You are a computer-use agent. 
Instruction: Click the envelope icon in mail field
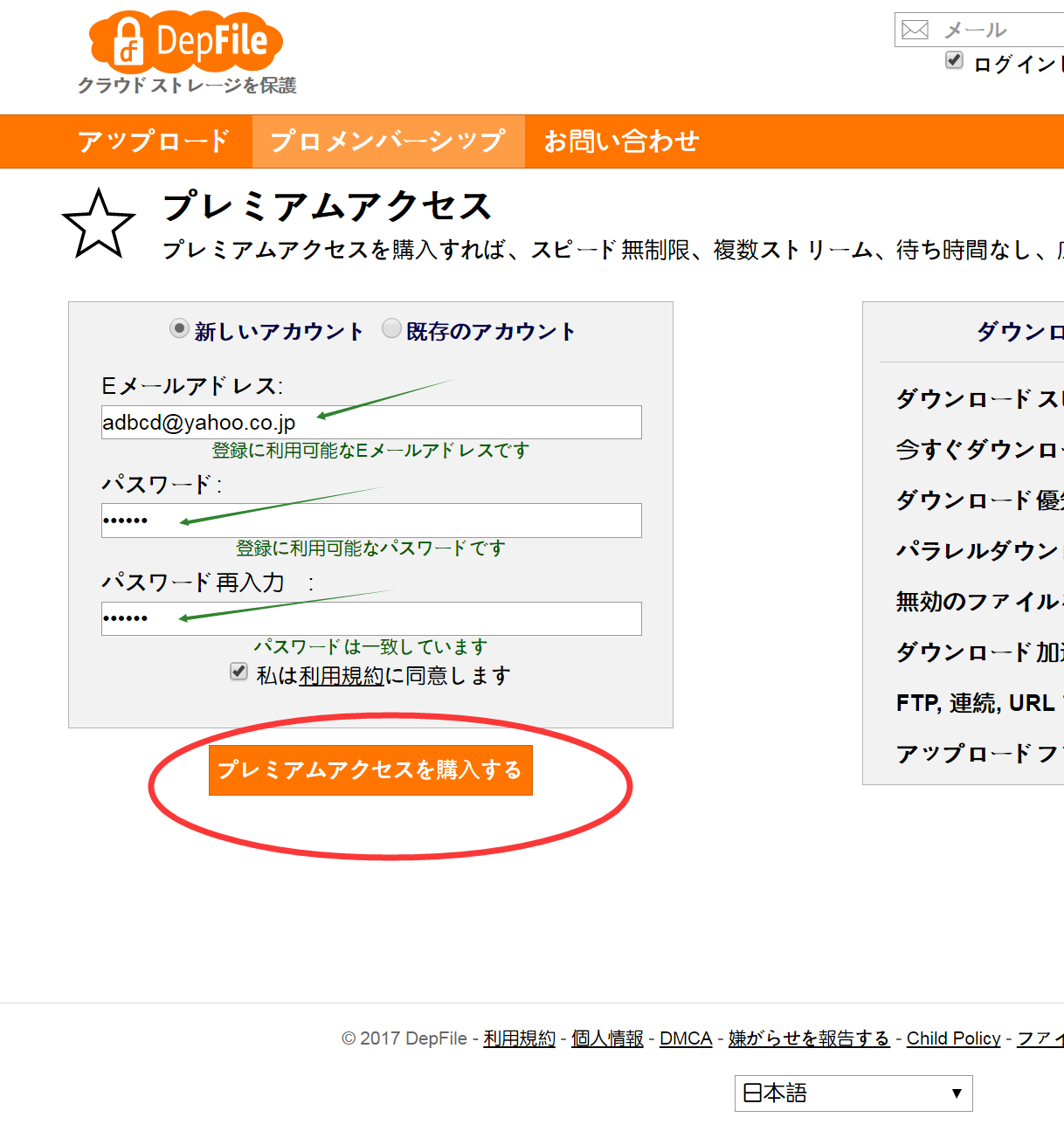915,30
